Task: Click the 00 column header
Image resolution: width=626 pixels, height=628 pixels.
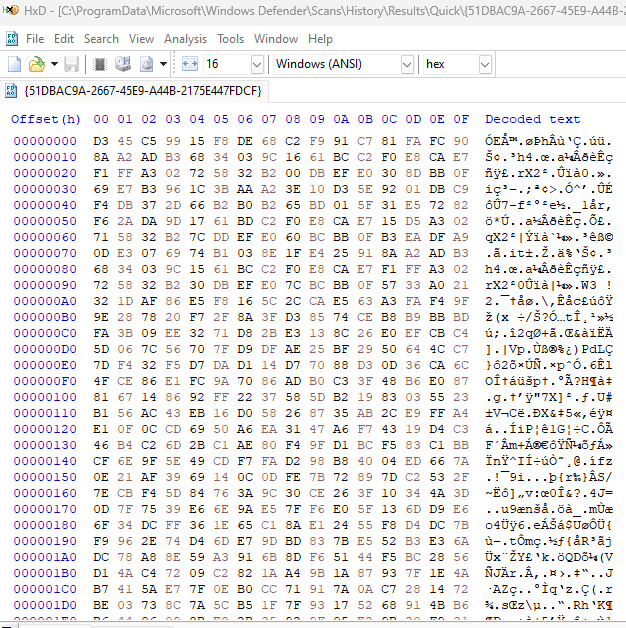Action: [x=101, y=119]
